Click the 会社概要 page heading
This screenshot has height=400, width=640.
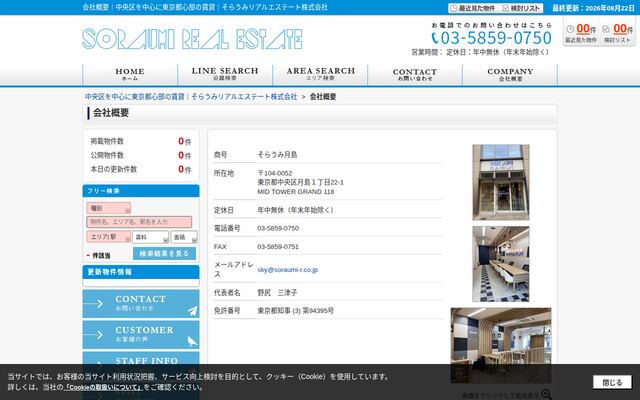pyautogui.click(x=111, y=113)
